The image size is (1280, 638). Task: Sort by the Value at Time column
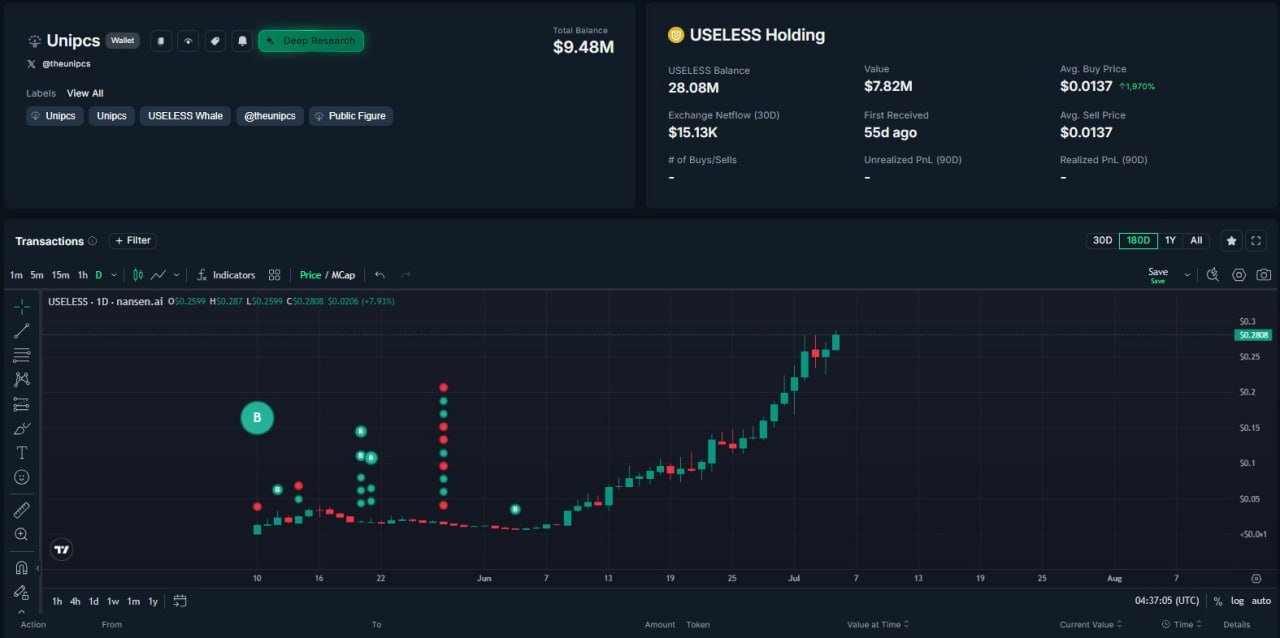point(878,625)
